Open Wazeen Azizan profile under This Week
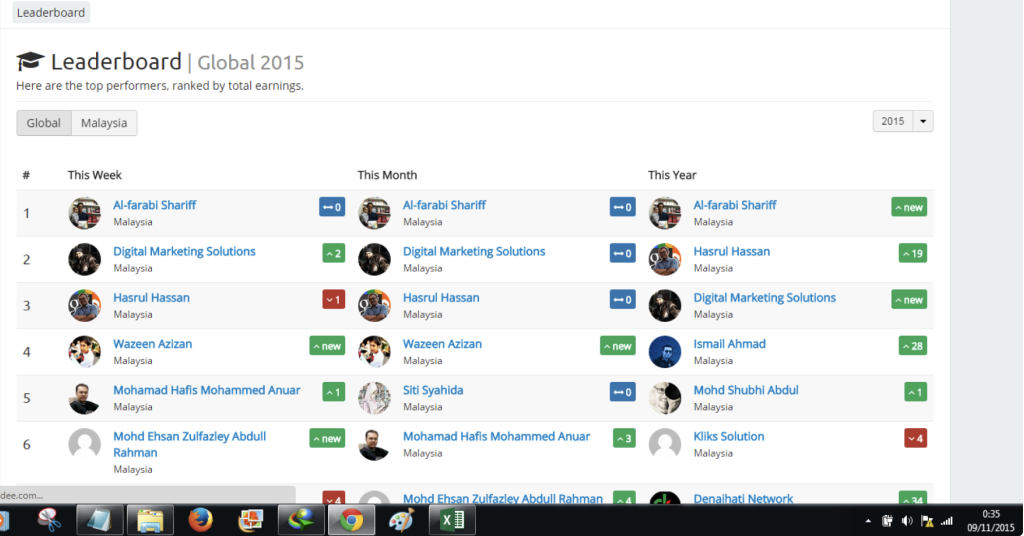This screenshot has height=536, width=1024. click(x=152, y=344)
